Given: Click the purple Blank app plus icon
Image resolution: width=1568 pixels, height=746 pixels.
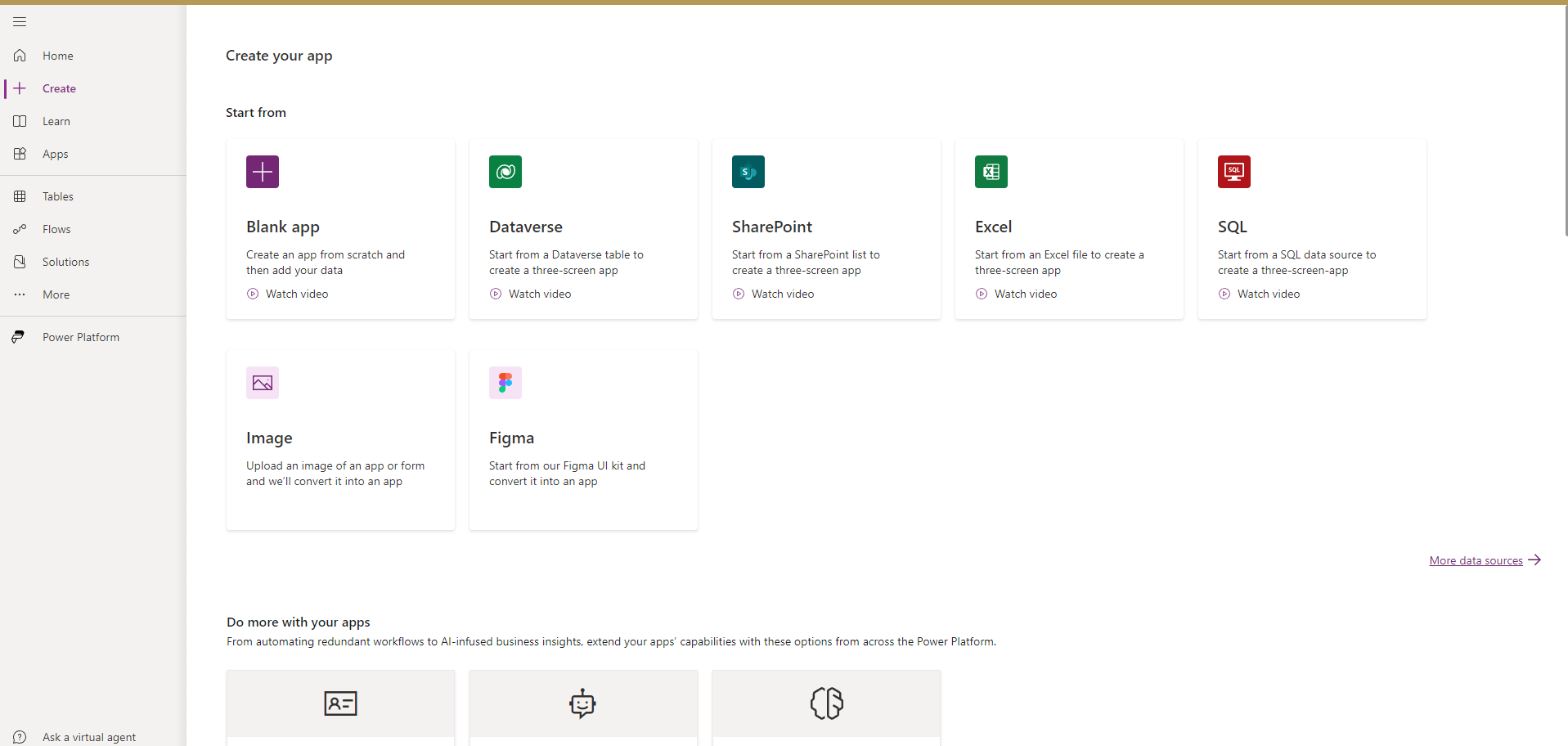Looking at the screenshot, I should [263, 172].
